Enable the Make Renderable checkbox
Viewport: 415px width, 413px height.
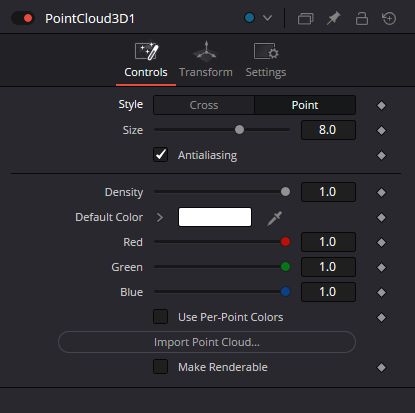(x=160, y=367)
